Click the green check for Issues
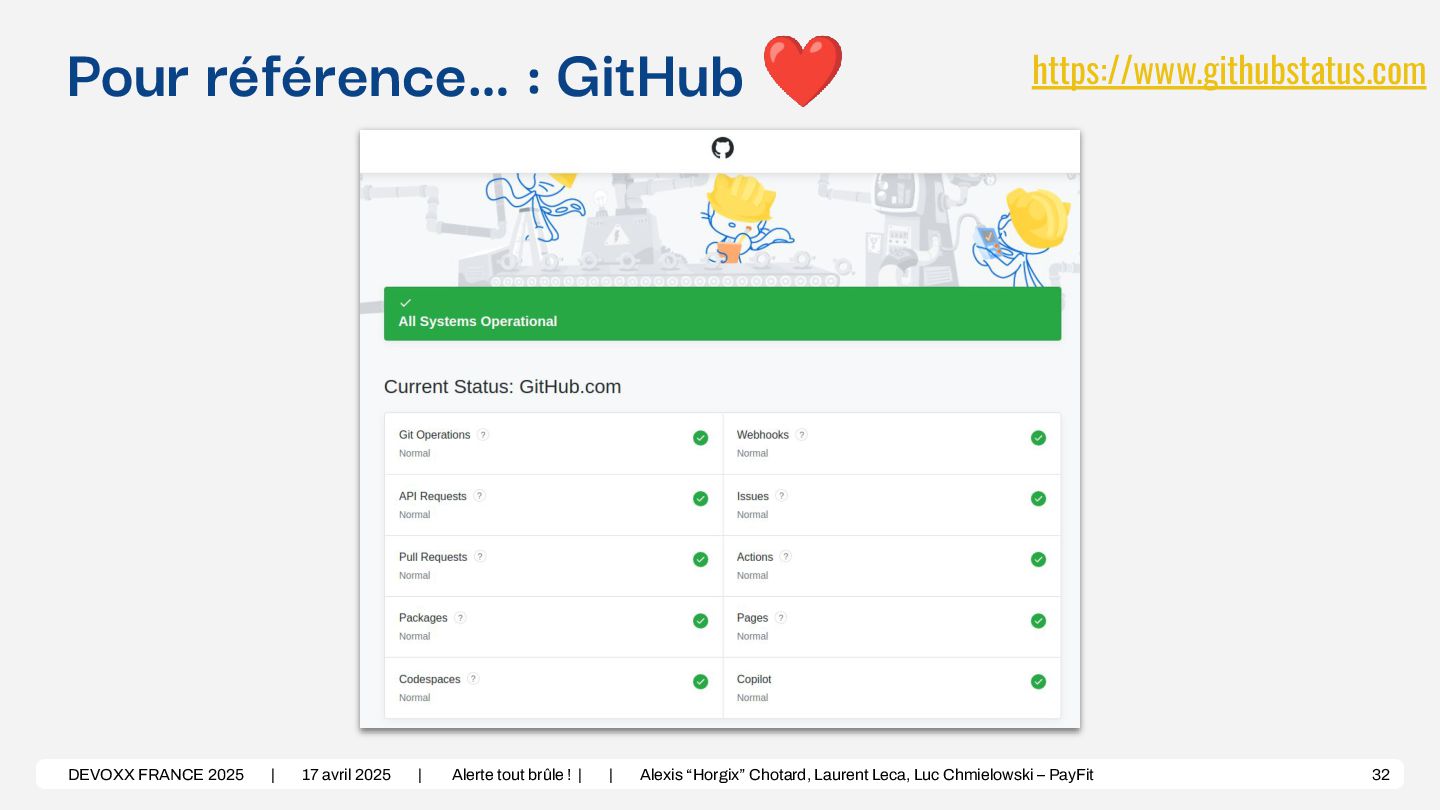1440x810 pixels. point(1038,499)
